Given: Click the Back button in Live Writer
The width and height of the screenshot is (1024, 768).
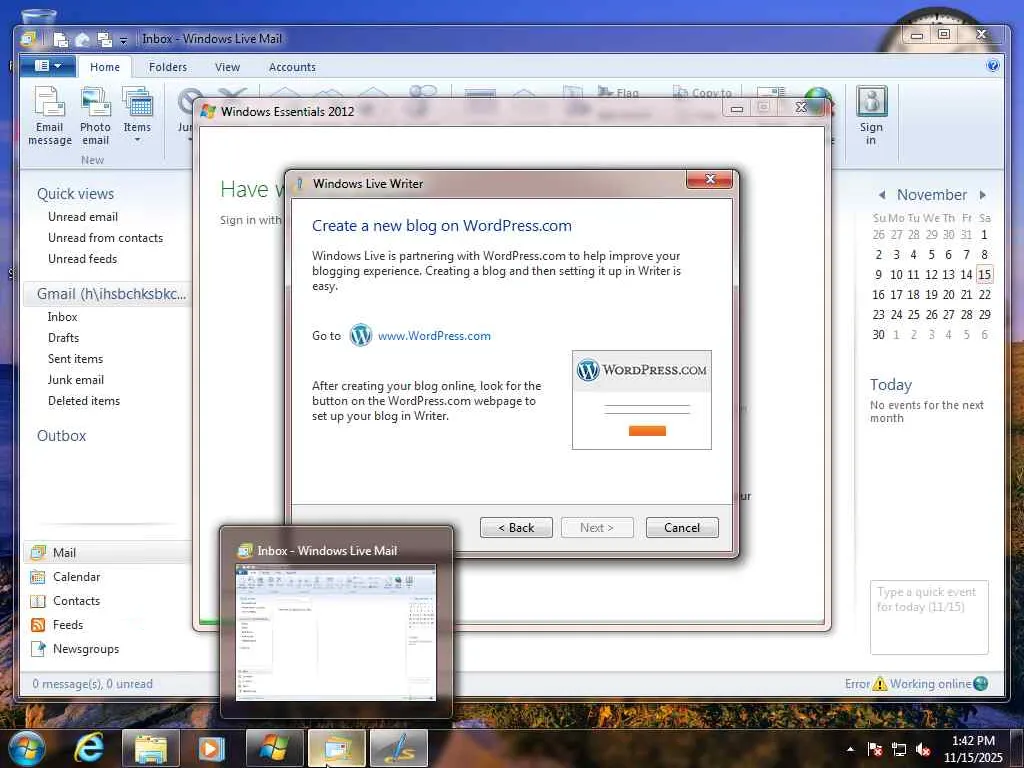Looking at the screenshot, I should [516, 528].
